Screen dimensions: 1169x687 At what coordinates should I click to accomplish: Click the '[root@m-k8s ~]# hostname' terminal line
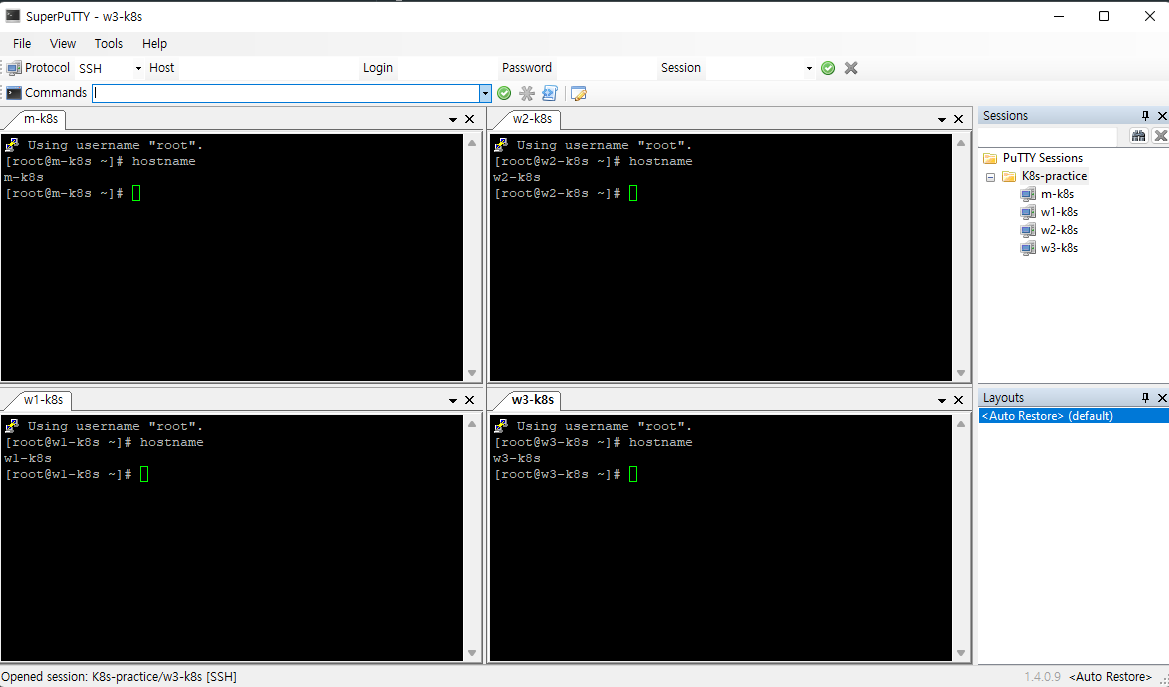pyautogui.click(x=100, y=161)
